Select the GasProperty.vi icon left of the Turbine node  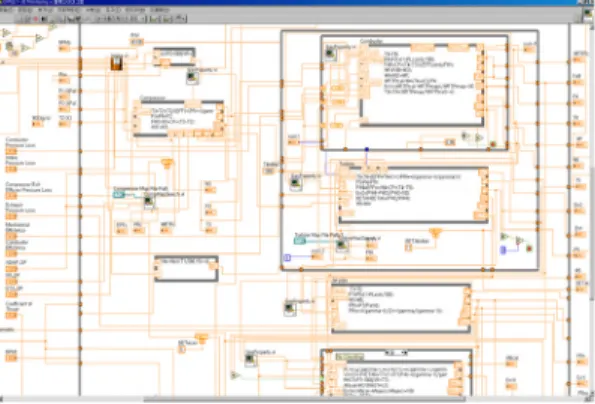[x=296, y=184]
